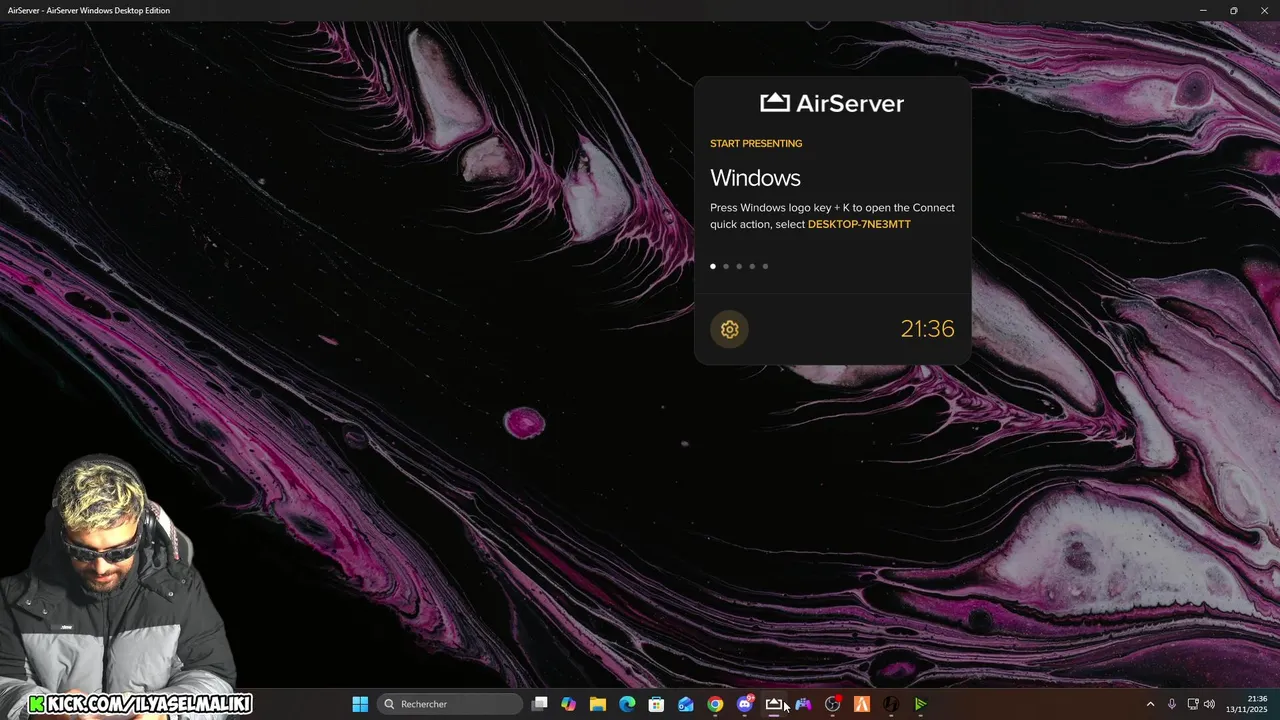Open Discord with its notification badge

coord(744,704)
